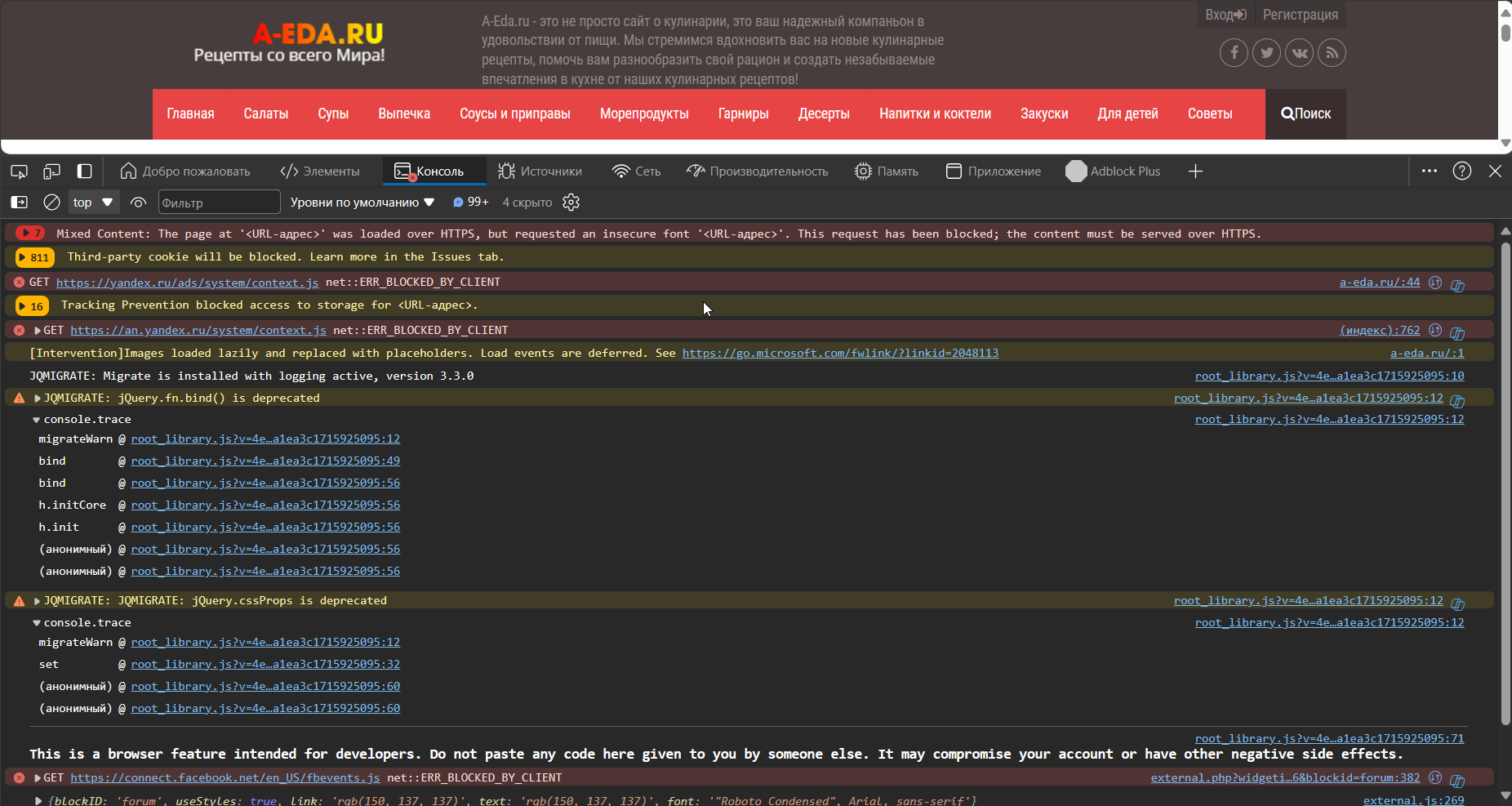Open the set trace root_library.js:32 link
Screen dimensions: 1512x806
tap(265, 665)
